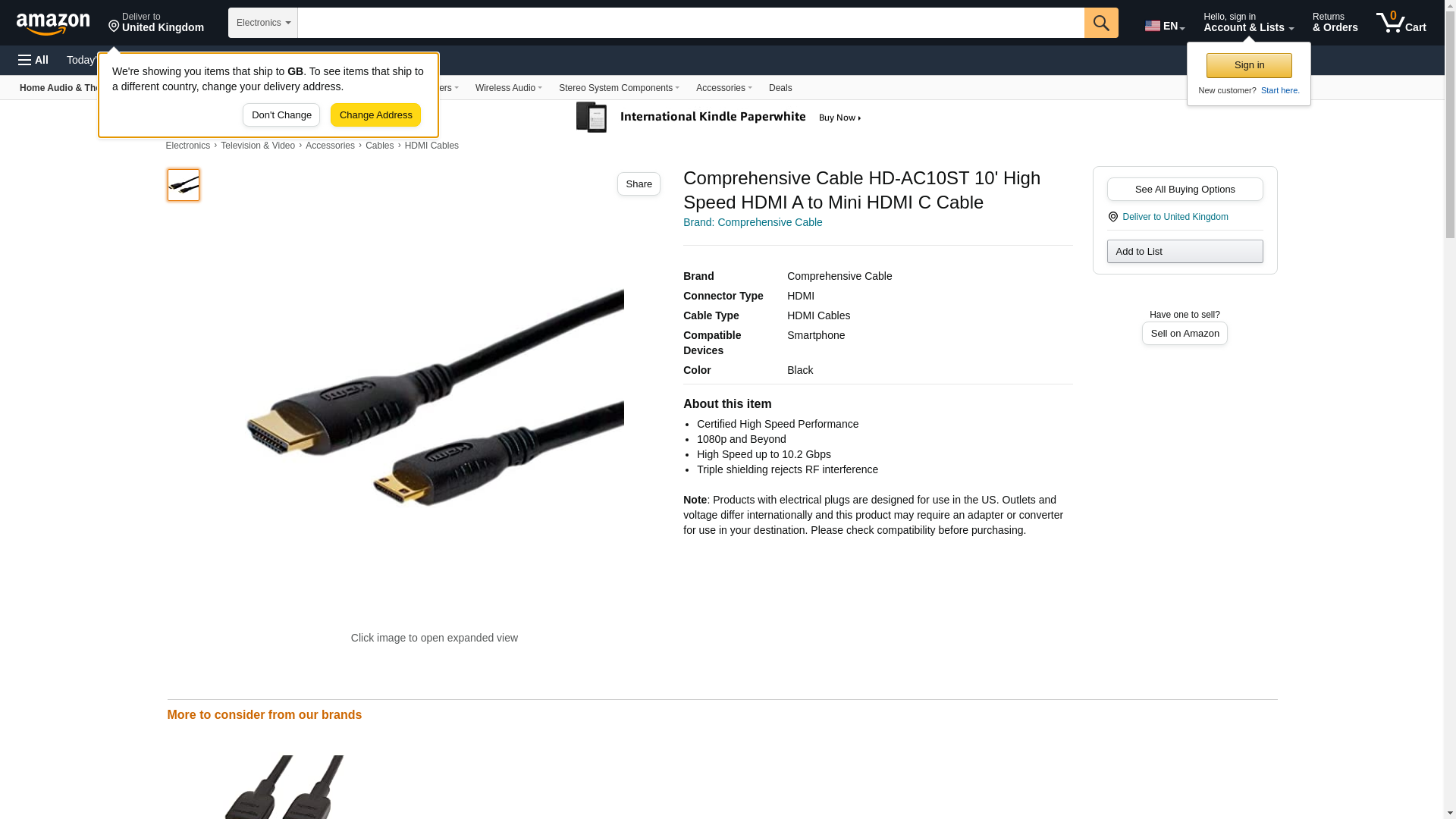
Task: Select the HDMI cable thumbnail image
Action: click(x=184, y=185)
